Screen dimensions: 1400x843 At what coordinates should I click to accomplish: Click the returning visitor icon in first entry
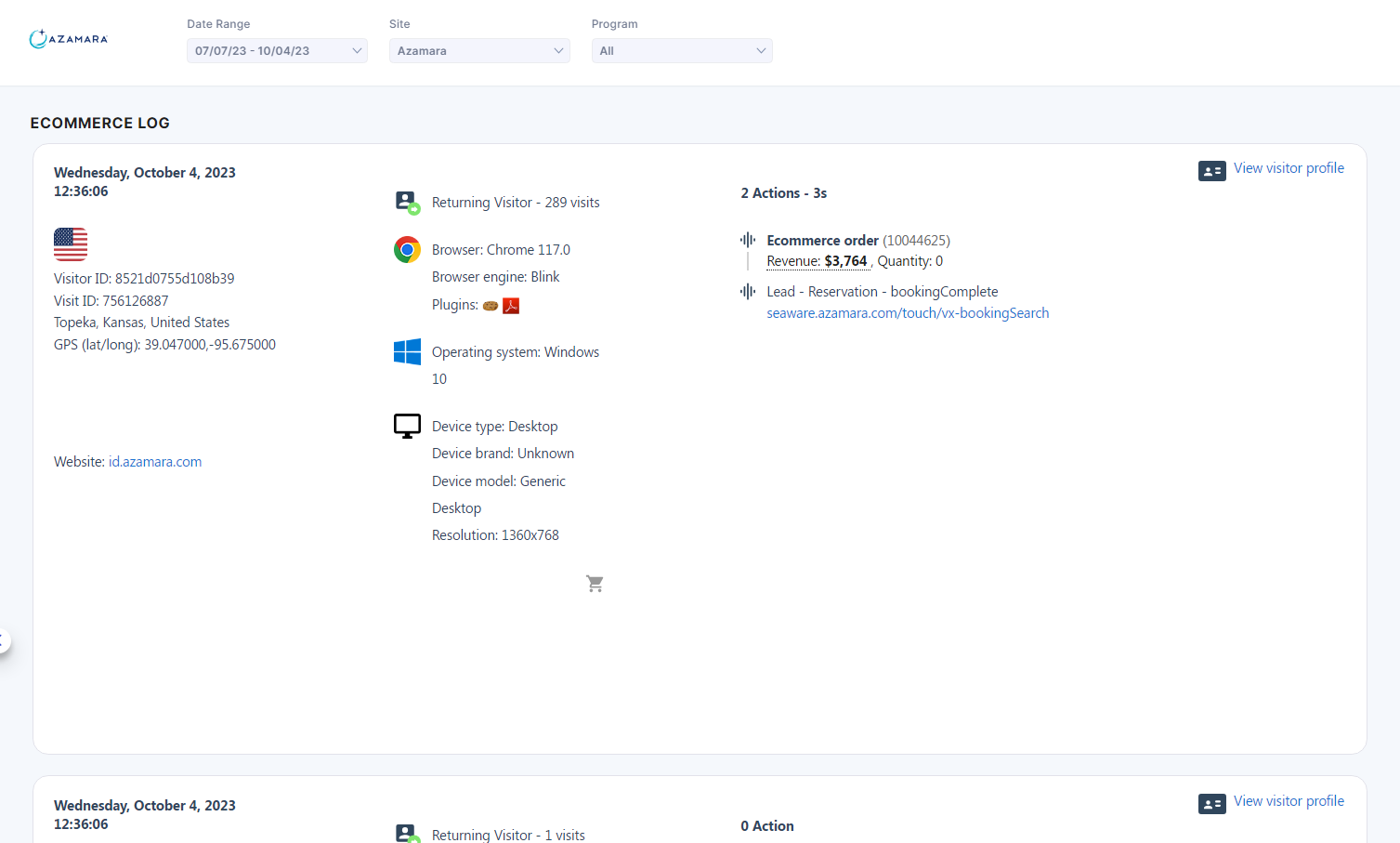(407, 202)
